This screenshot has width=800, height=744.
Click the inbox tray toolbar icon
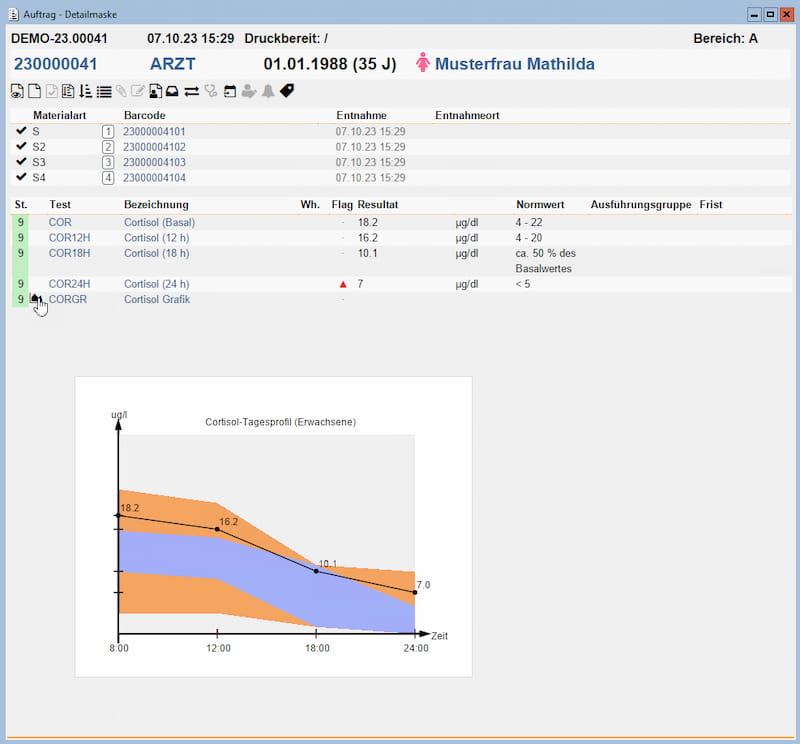point(172,91)
